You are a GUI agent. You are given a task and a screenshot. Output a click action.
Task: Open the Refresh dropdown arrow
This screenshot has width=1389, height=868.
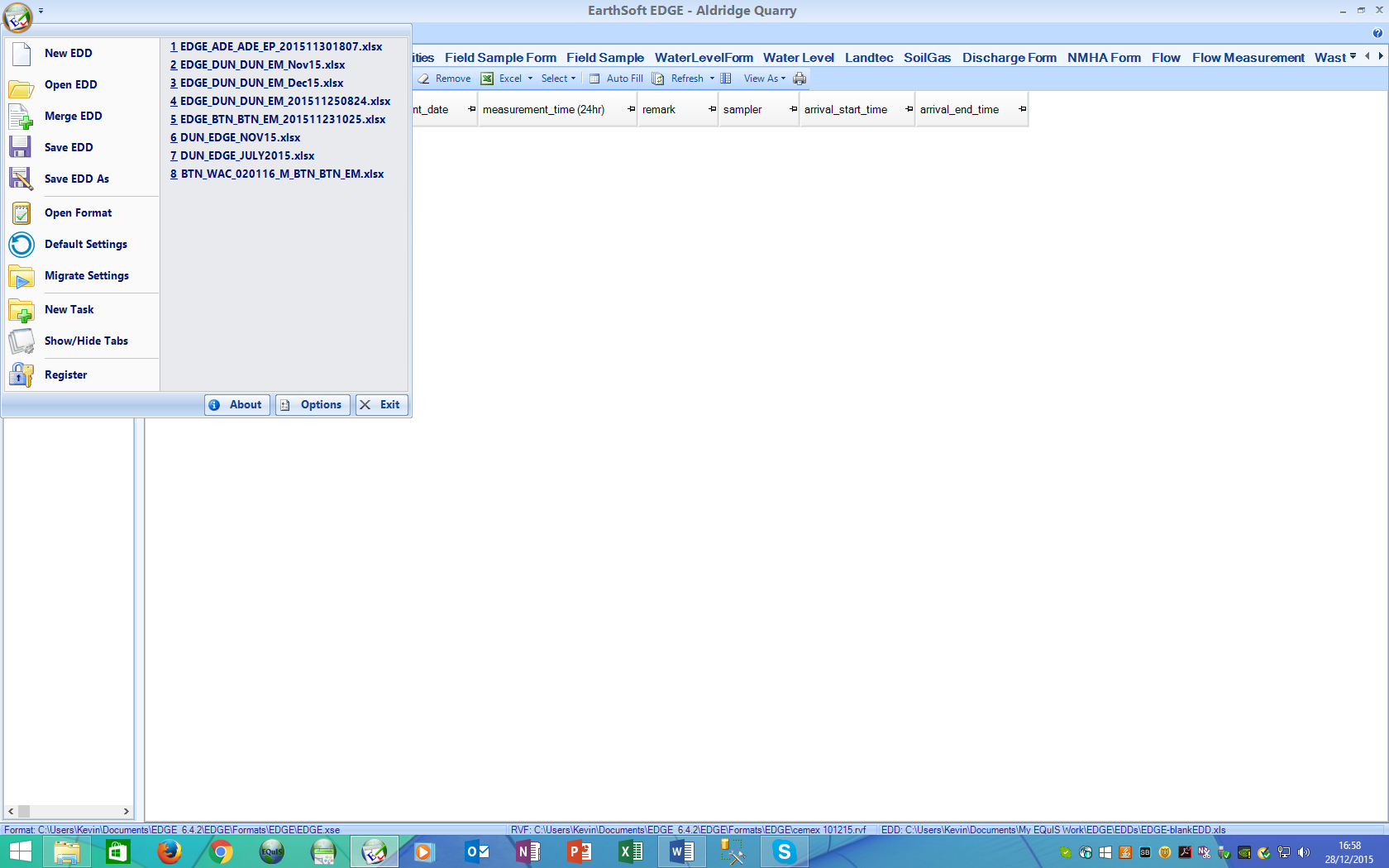pos(712,79)
